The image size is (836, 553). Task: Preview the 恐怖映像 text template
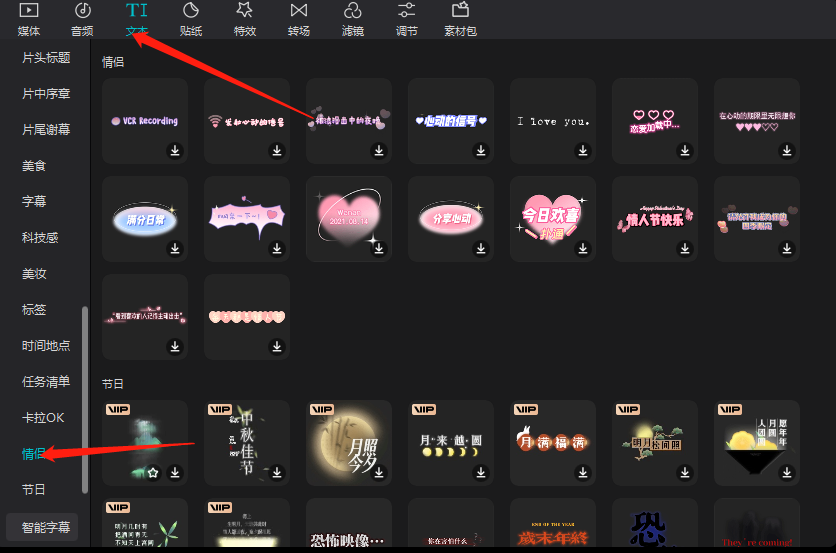pos(349,523)
